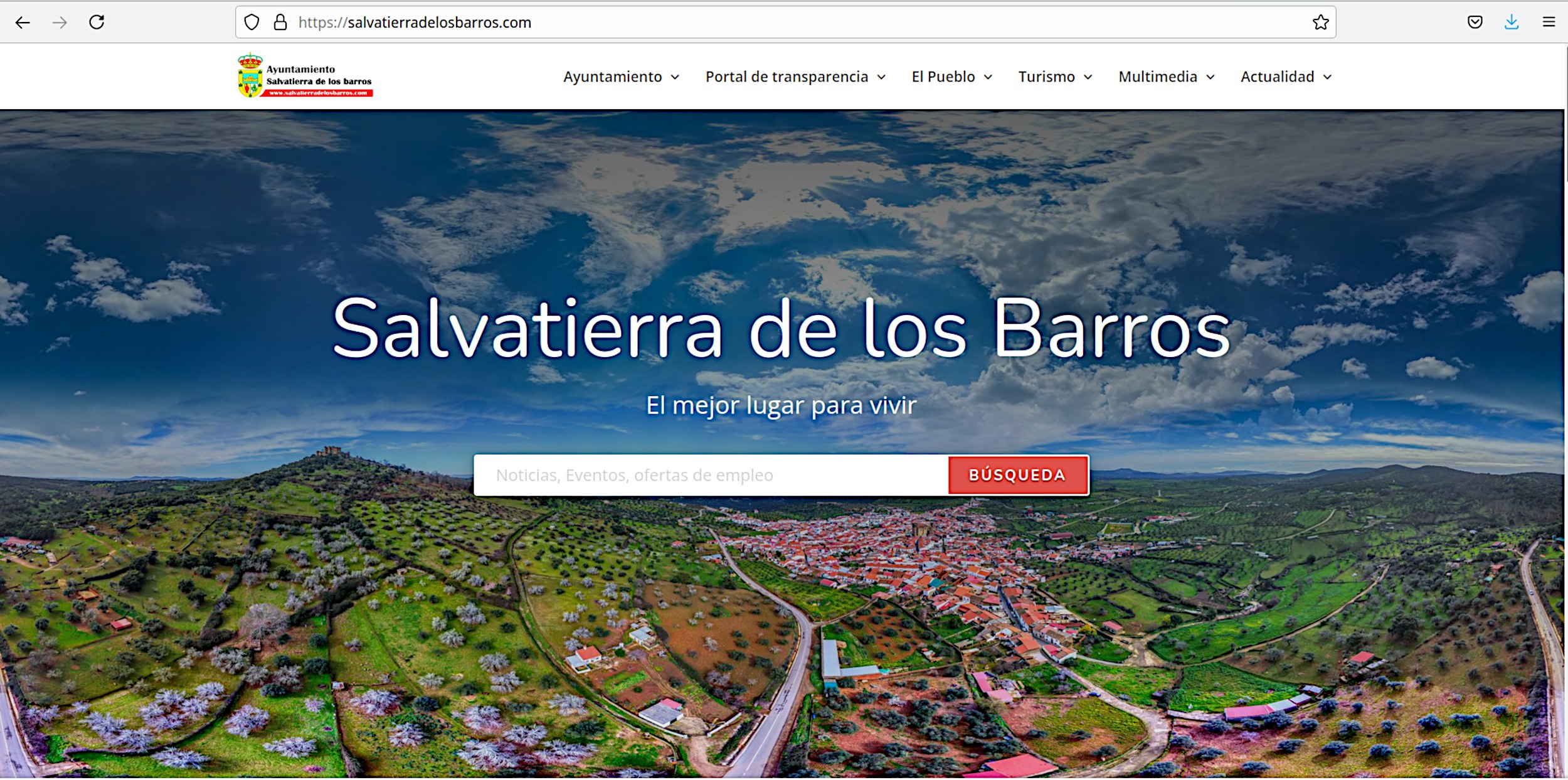Show downloads with the download arrow
This screenshot has width=1568, height=780.
[1512, 23]
